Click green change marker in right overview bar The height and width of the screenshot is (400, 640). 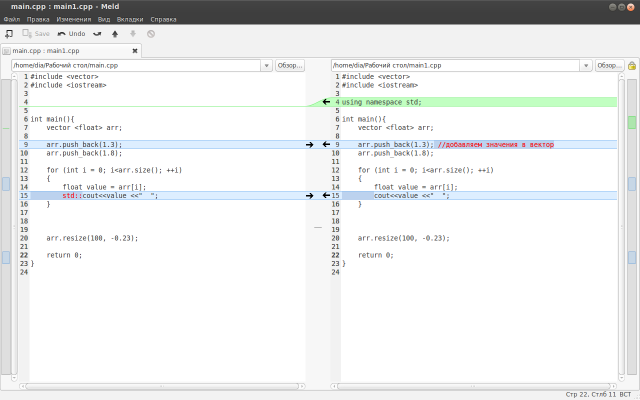(632, 122)
